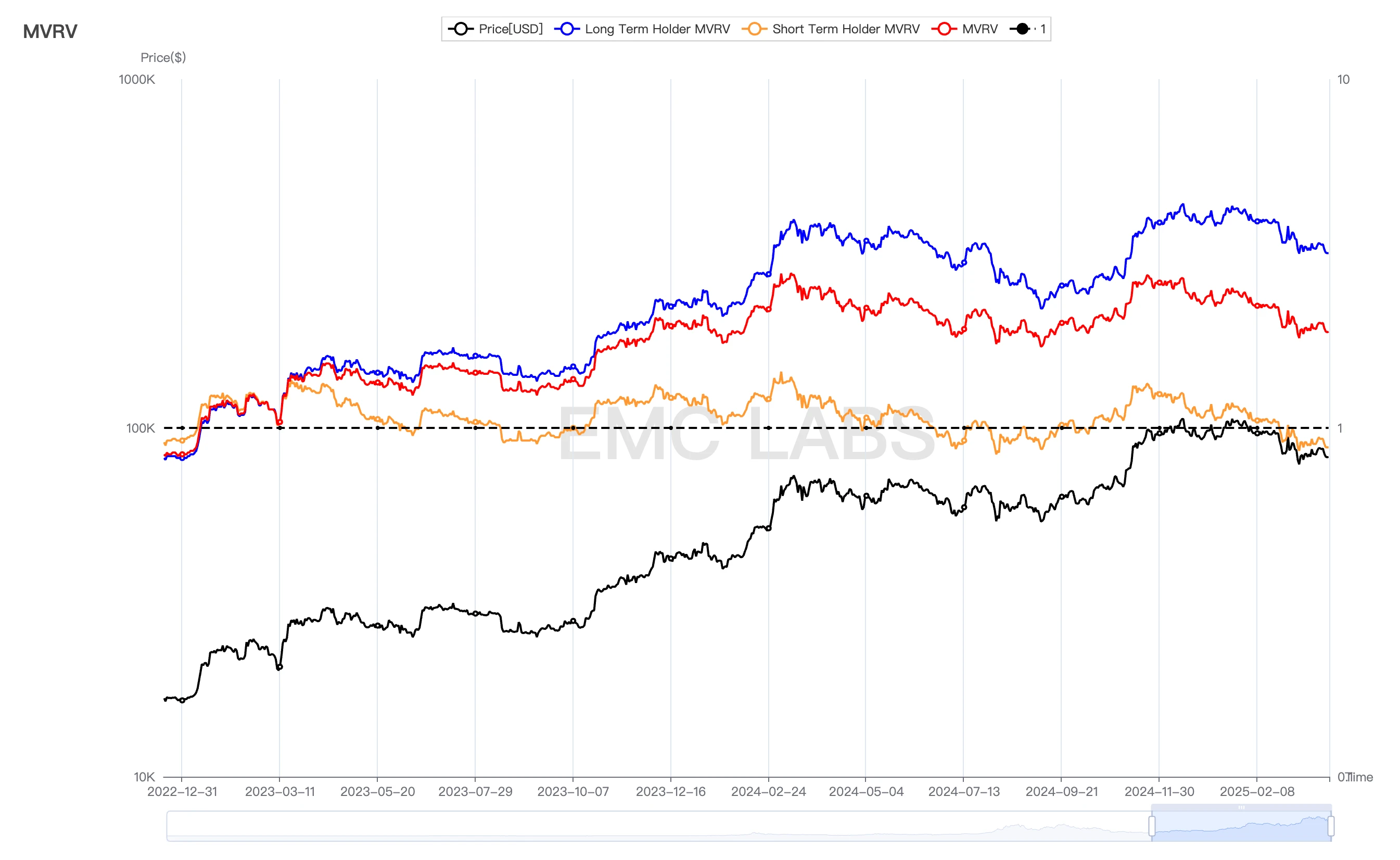Click the MVRV chart title

click(50, 31)
